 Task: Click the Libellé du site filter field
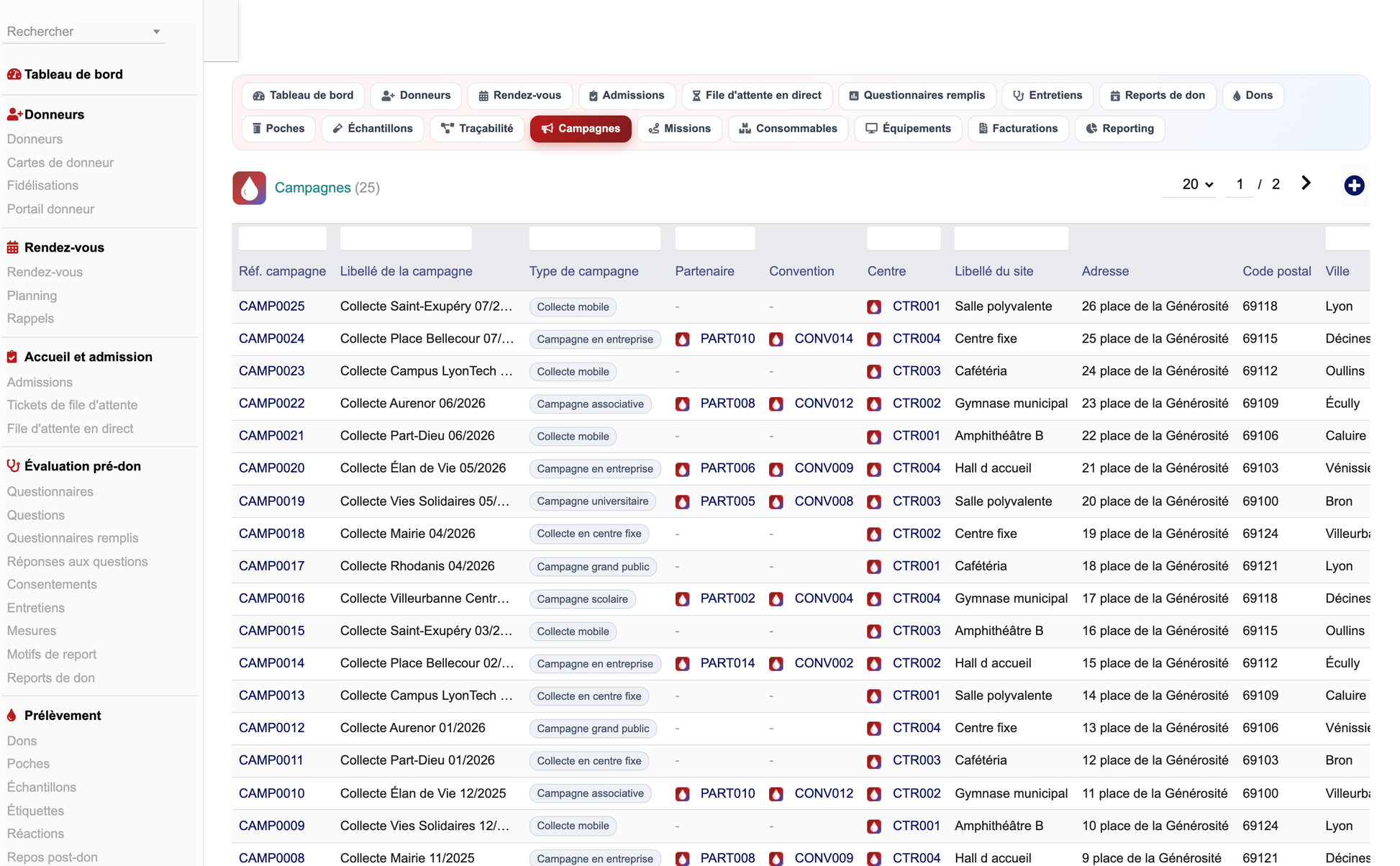click(x=1011, y=238)
